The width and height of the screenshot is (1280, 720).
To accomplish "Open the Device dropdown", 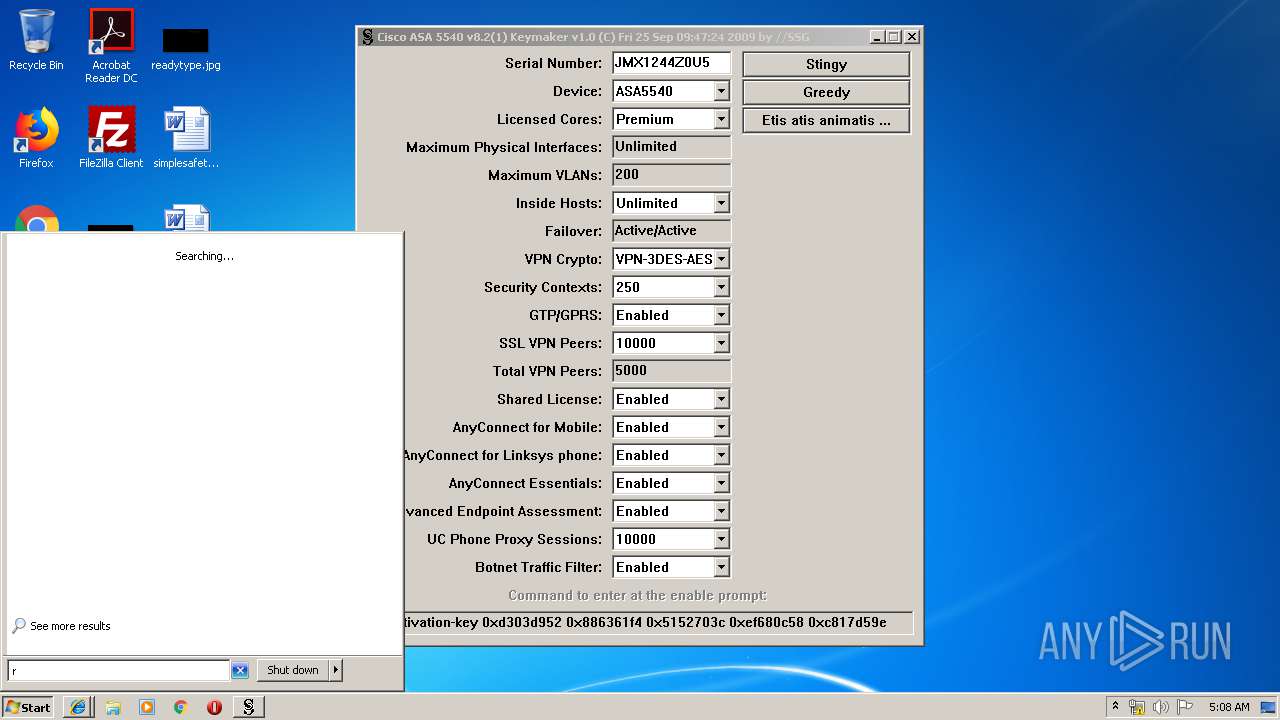I will (x=722, y=91).
